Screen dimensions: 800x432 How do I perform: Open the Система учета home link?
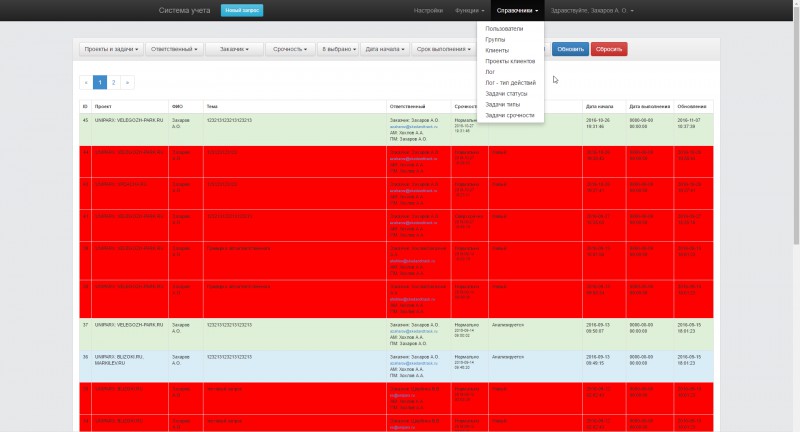[x=184, y=10]
